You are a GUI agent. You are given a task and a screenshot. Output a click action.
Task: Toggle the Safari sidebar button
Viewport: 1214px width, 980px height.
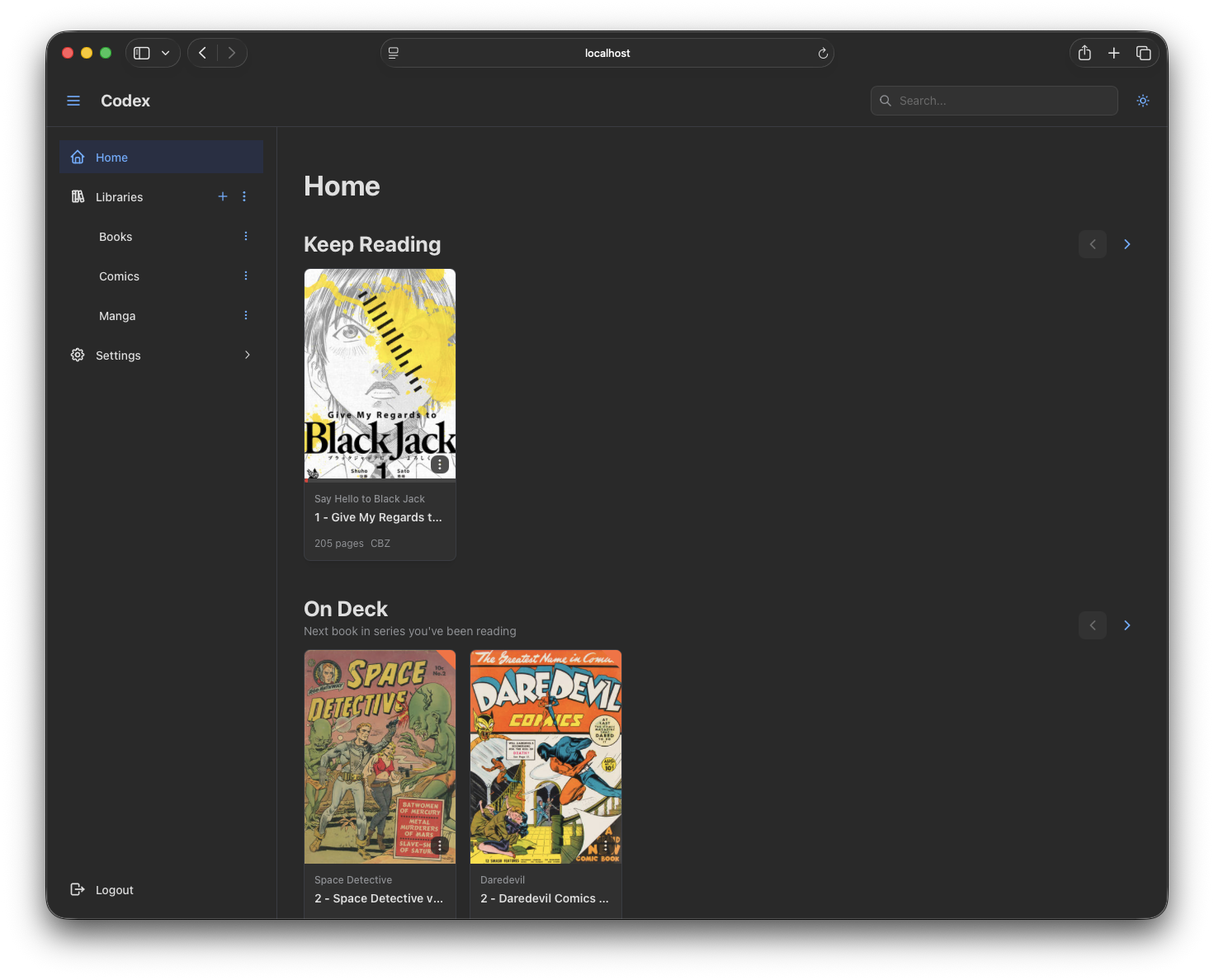coord(142,53)
